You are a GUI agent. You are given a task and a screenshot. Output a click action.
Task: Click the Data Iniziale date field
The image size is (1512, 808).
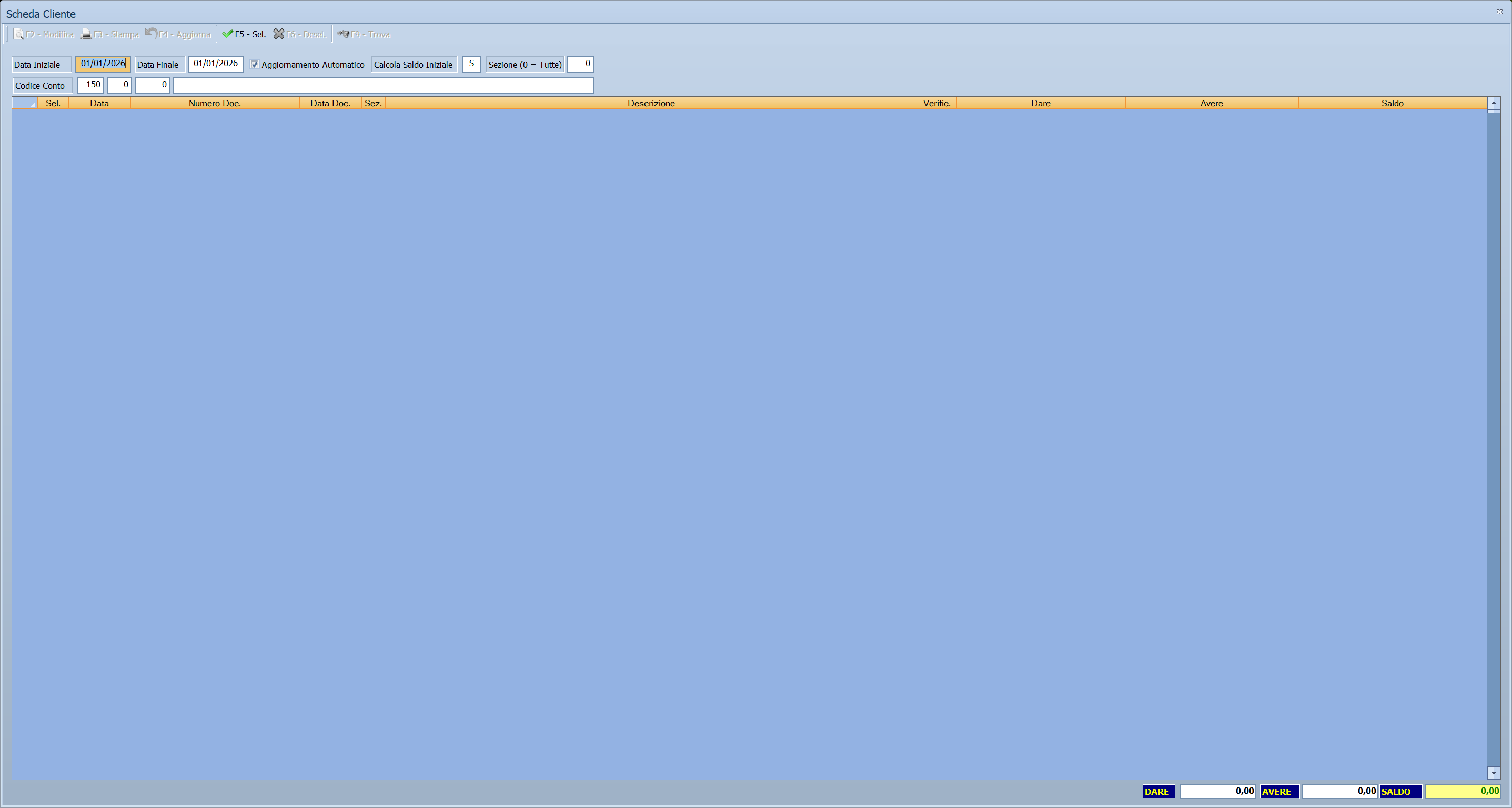(x=103, y=64)
